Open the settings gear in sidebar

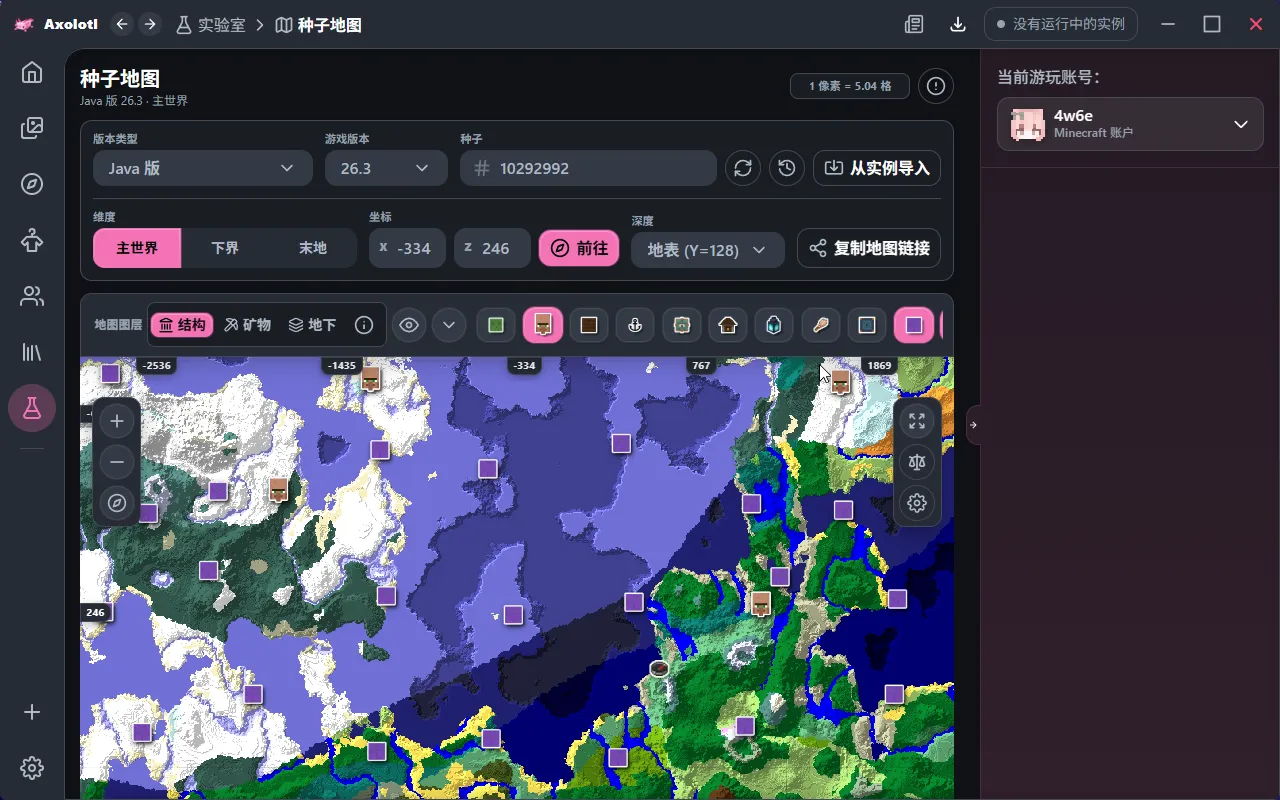pos(32,768)
